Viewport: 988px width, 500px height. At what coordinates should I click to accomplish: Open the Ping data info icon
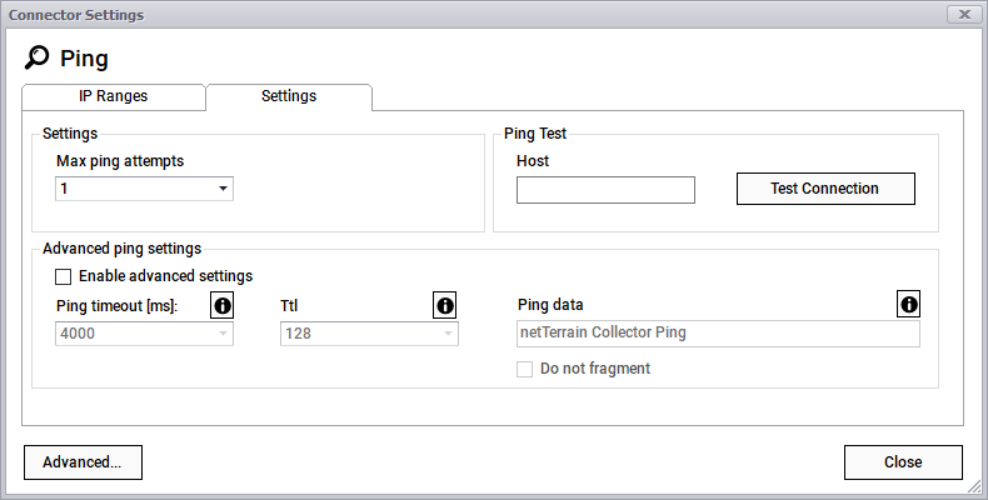click(908, 305)
